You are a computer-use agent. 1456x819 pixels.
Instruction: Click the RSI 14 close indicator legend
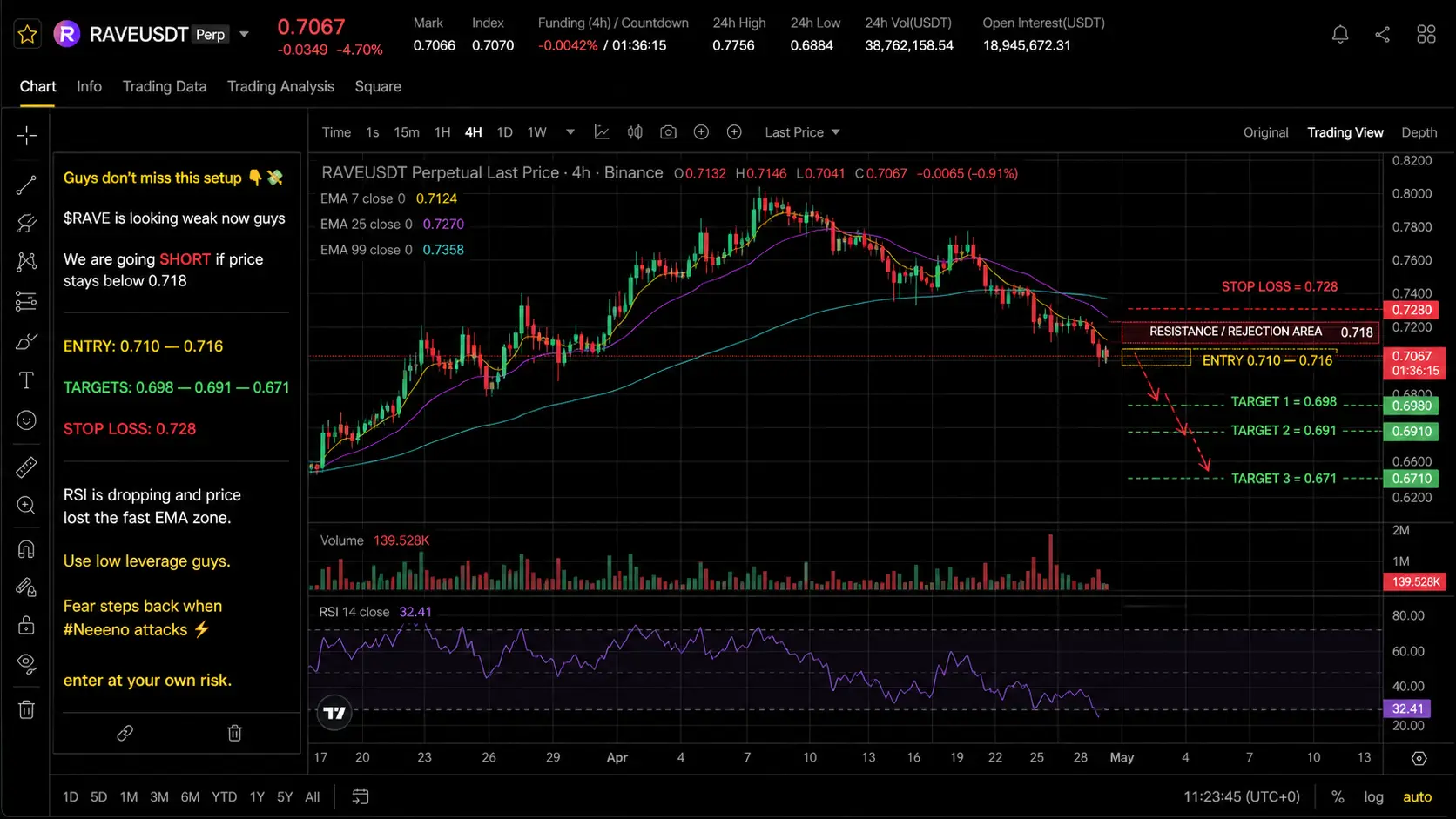375,612
